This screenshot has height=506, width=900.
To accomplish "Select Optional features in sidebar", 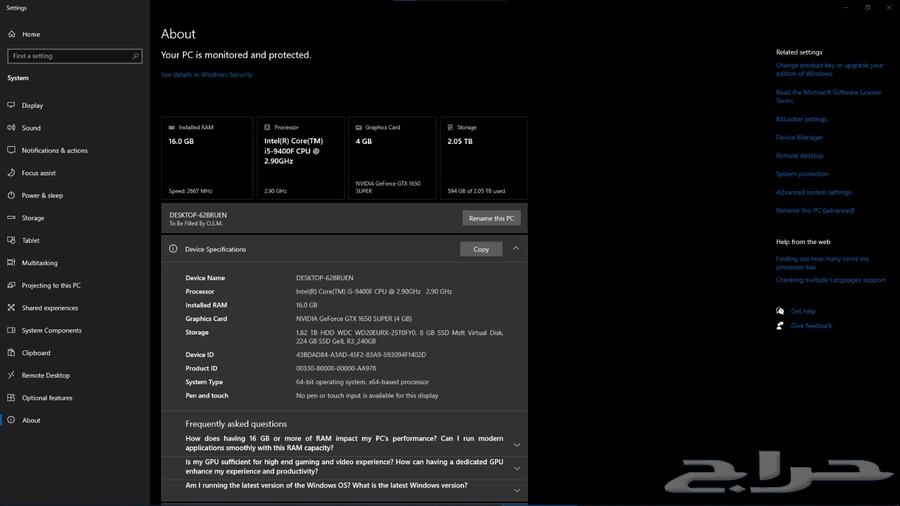I will (47, 398).
